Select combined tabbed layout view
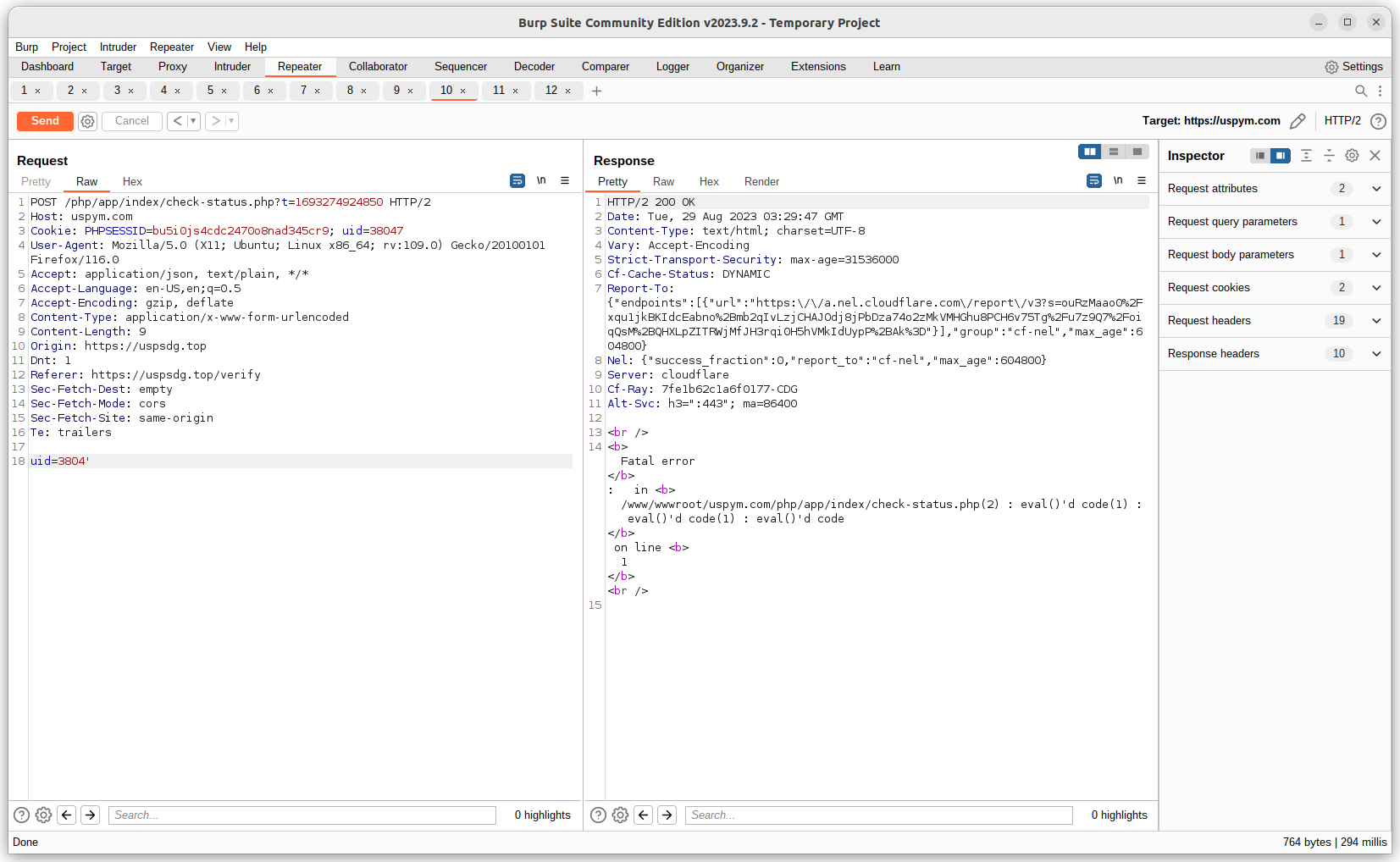 (1137, 152)
